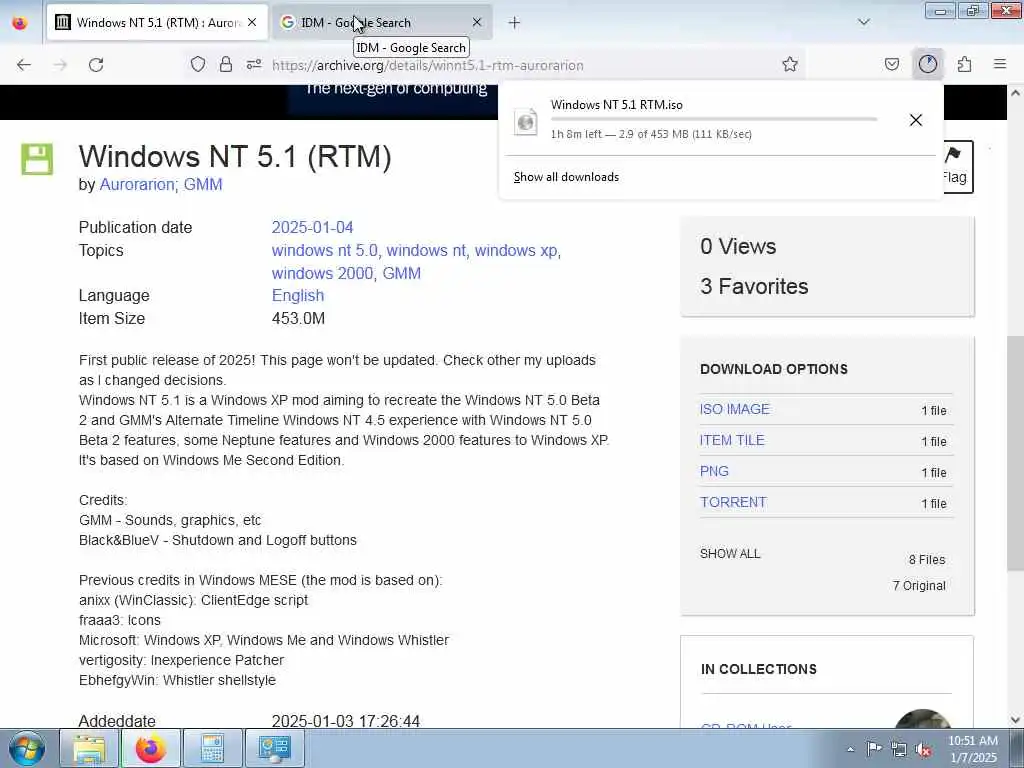Click the 8 Files count
The height and width of the screenshot is (768, 1024).
927,560
